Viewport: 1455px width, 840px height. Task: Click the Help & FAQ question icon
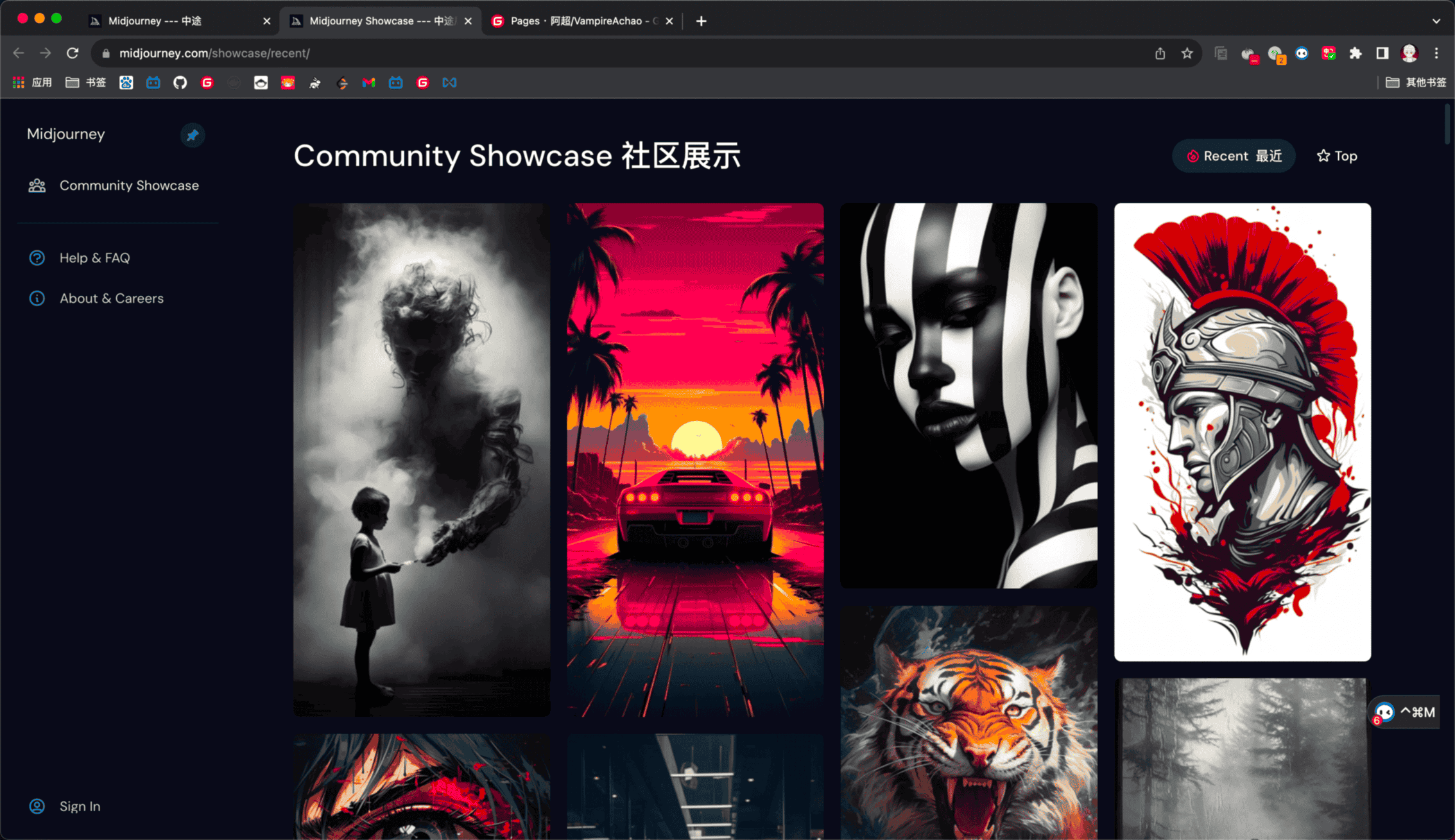37,258
